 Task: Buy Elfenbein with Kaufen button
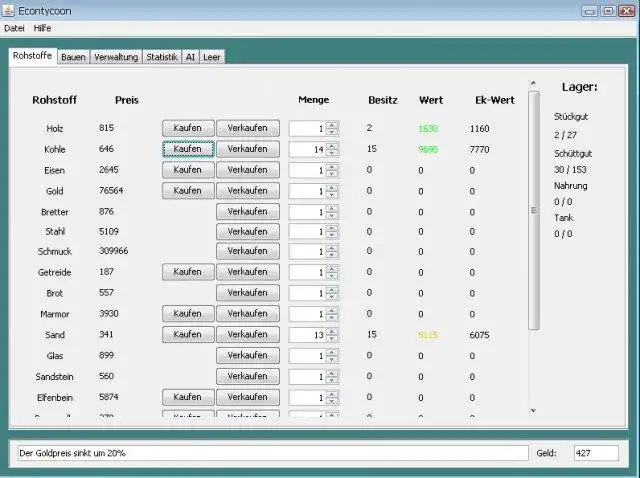188,397
